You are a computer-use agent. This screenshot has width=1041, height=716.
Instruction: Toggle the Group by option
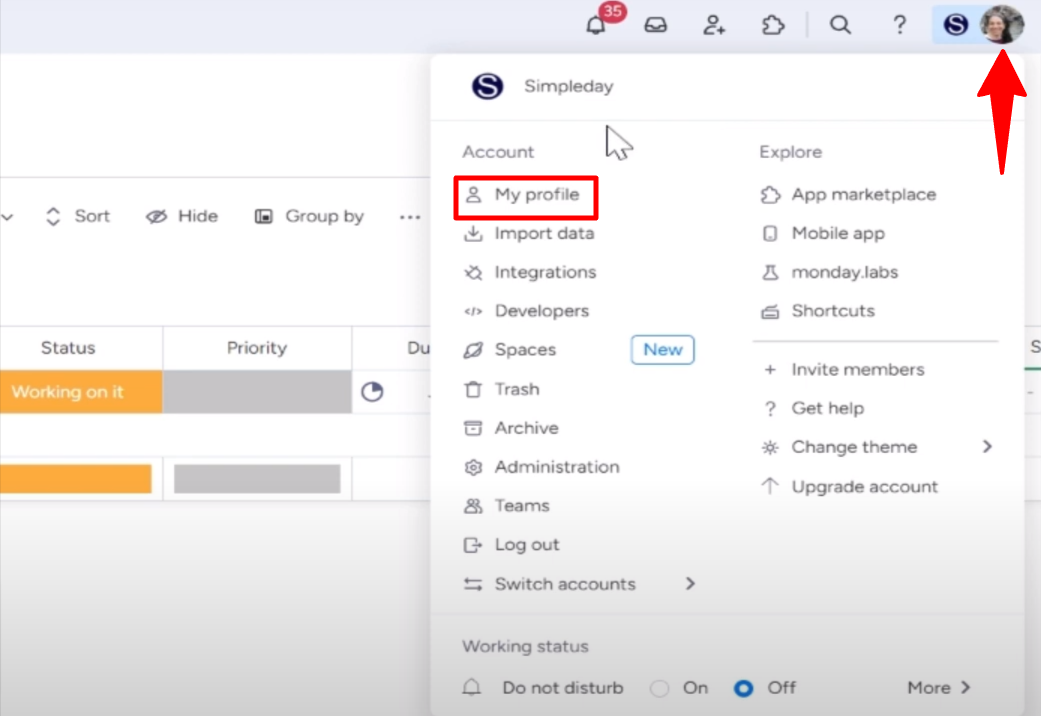tap(308, 215)
